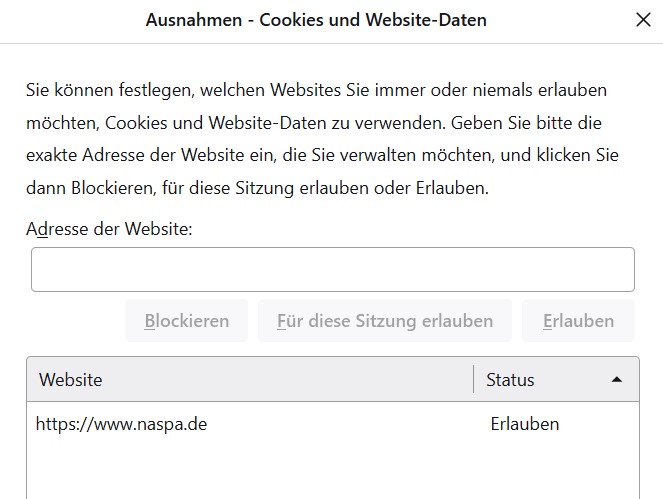Toggle the sort arrow in the Status column
Screen dimensions: 663x499
pyautogui.click(x=617, y=380)
